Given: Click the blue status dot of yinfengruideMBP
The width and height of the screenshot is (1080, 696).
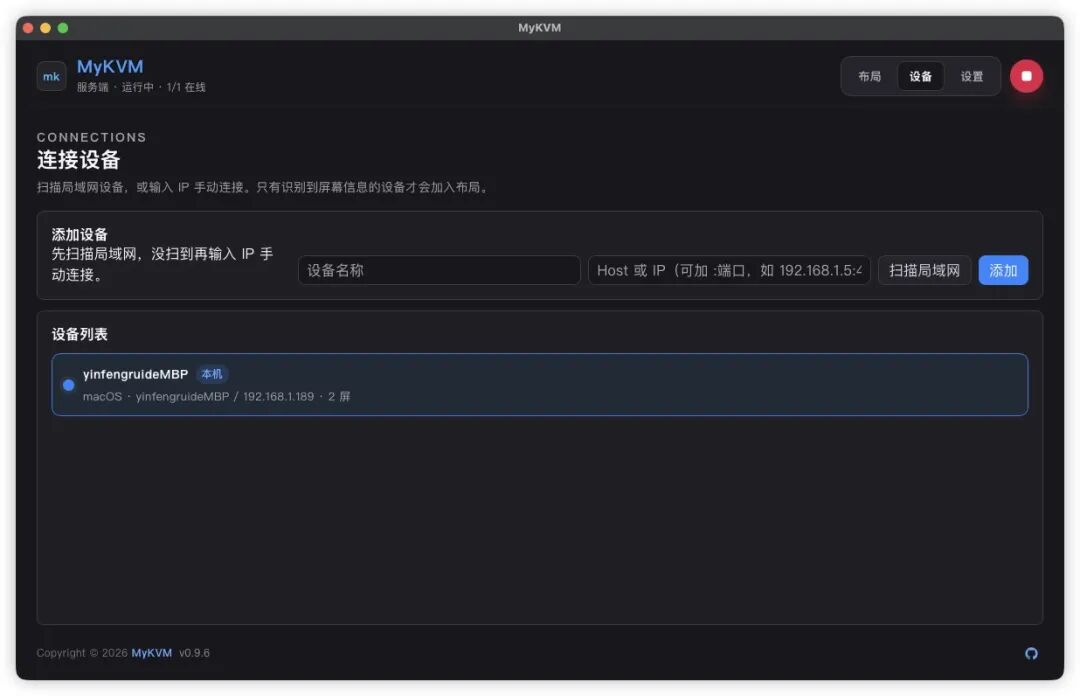Looking at the screenshot, I should click(68, 385).
